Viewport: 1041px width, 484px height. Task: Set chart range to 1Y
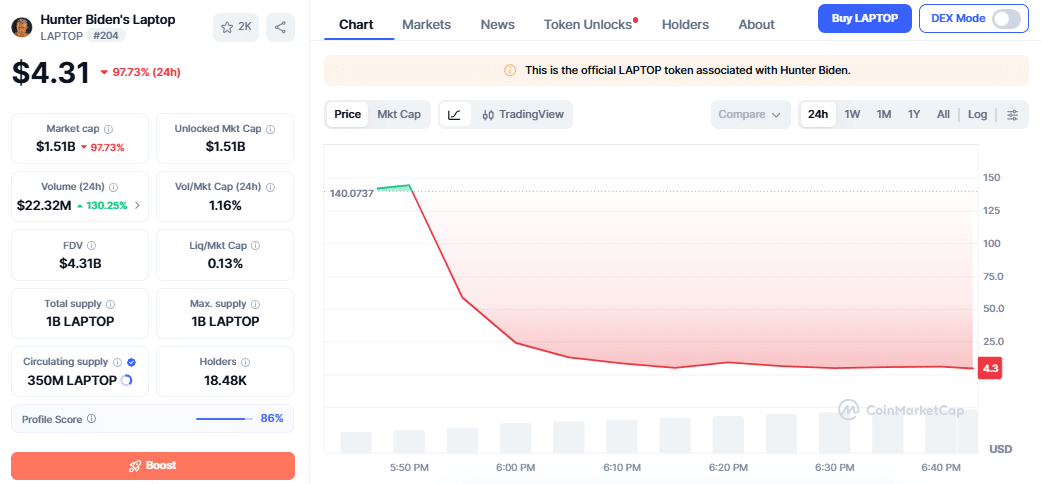914,114
